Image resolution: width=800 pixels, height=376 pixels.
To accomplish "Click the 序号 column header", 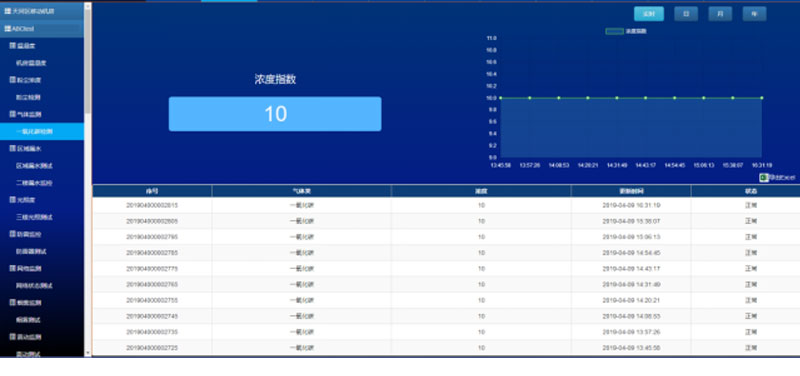I will [x=152, y=191].
